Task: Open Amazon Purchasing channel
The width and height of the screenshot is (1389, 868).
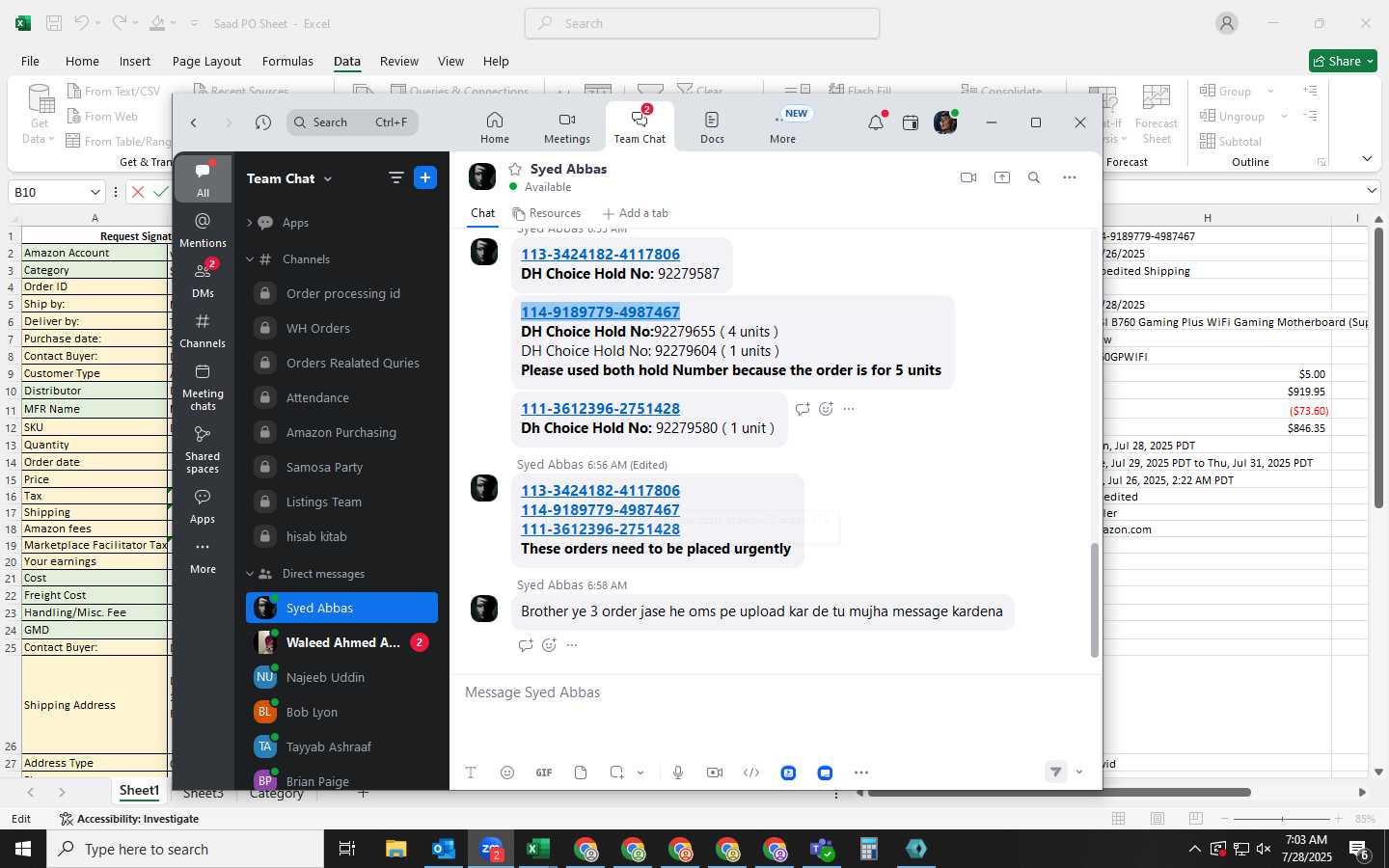Action: click(x=341, y=432)
